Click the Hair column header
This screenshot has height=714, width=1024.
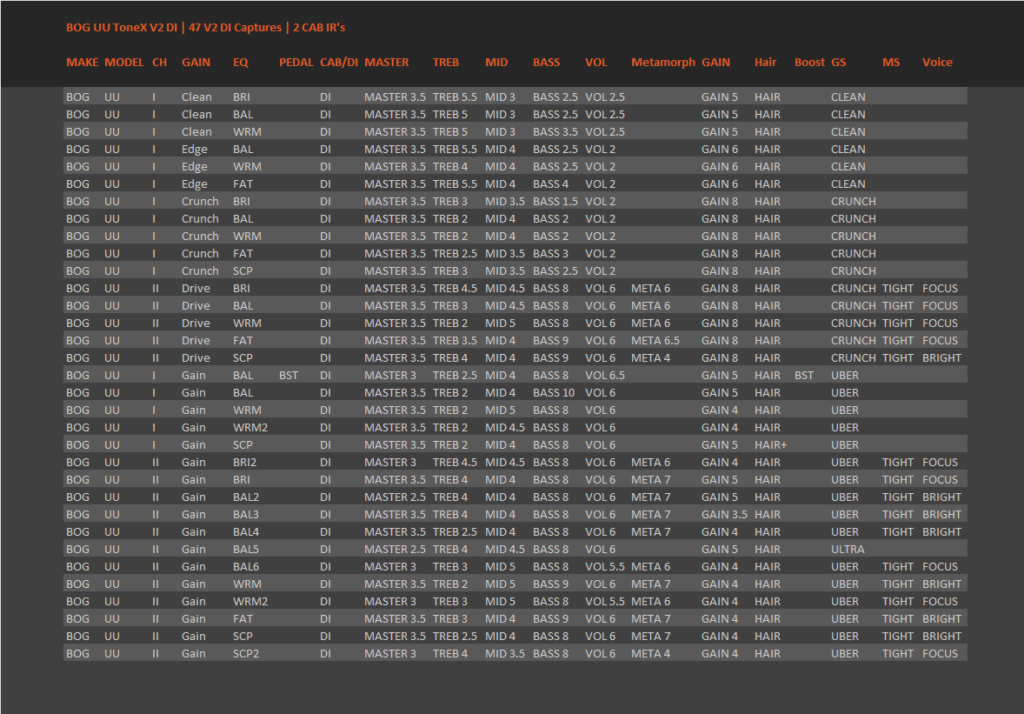point(765,62)
